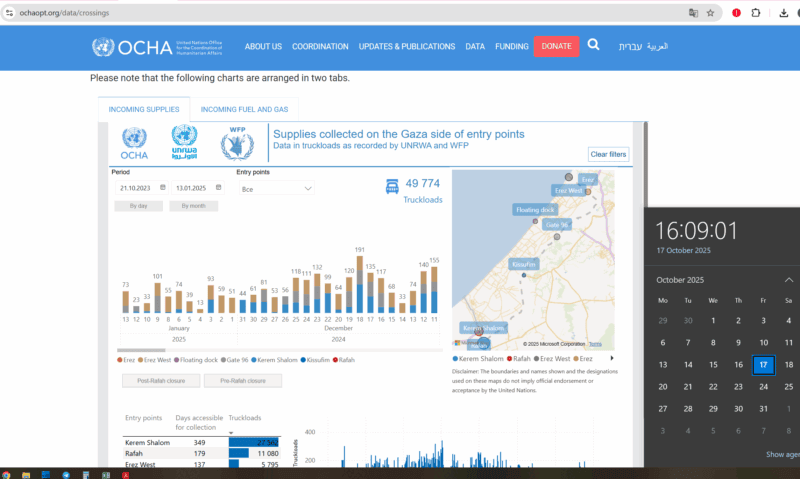Viewport: 800px width, 479px height.
Task: Select October 24 in the calendar flyout
Action: pos(765,386)
